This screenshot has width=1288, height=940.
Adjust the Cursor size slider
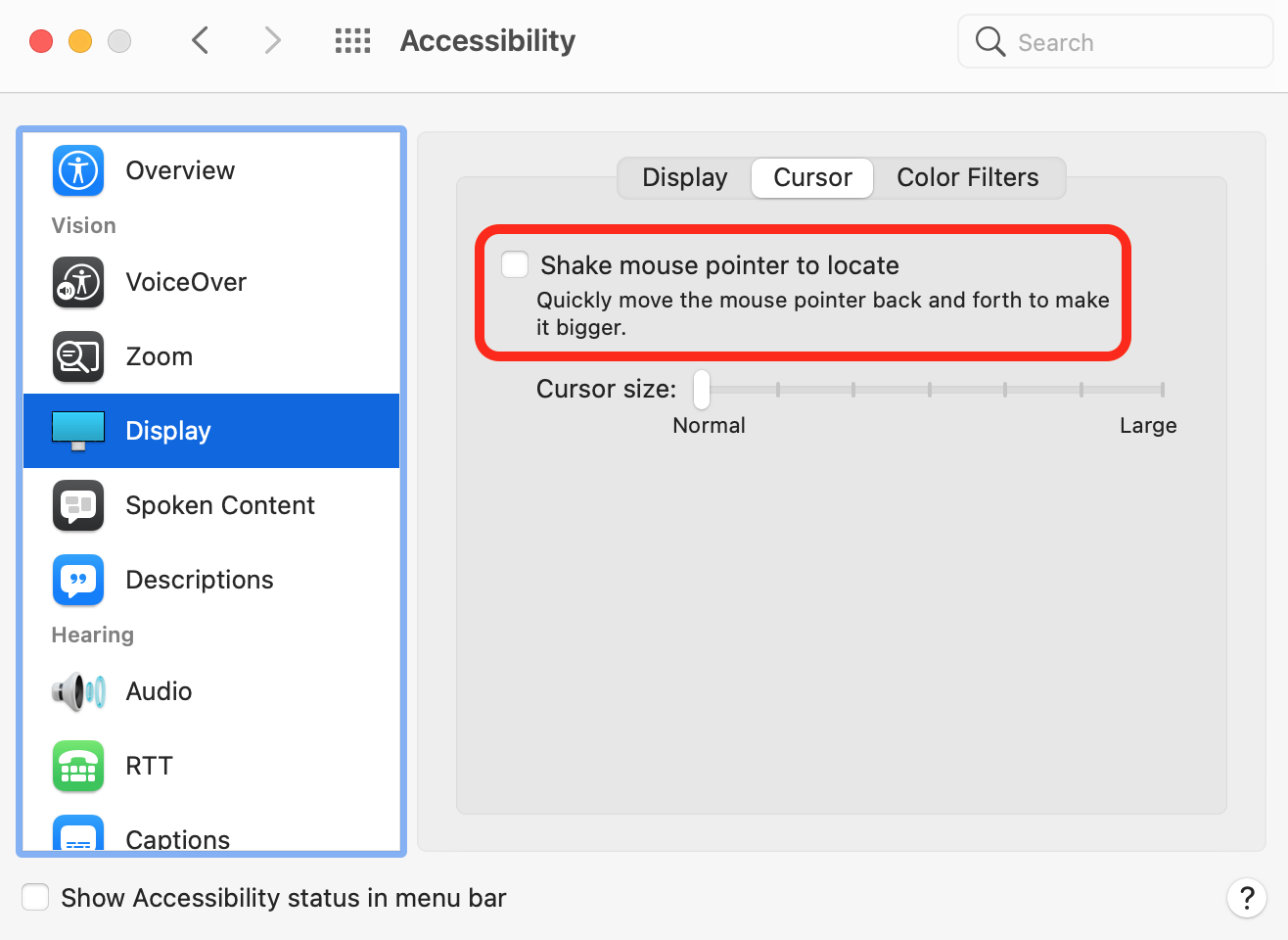701,389
